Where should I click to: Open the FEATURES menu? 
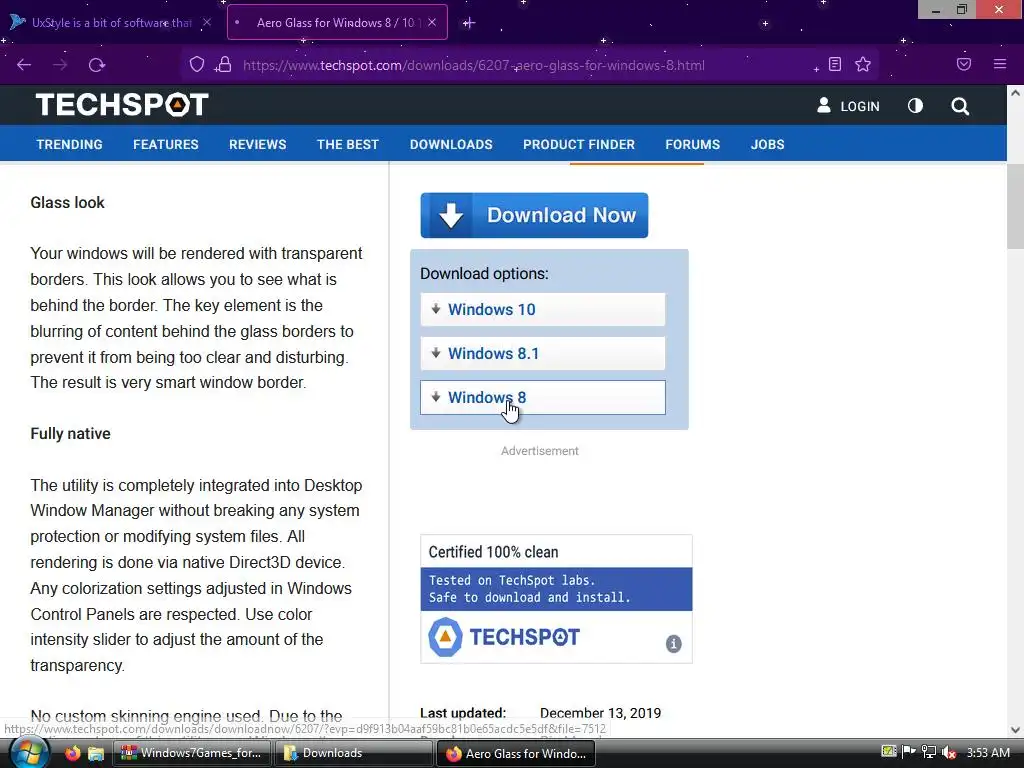(x=166, y=144)
